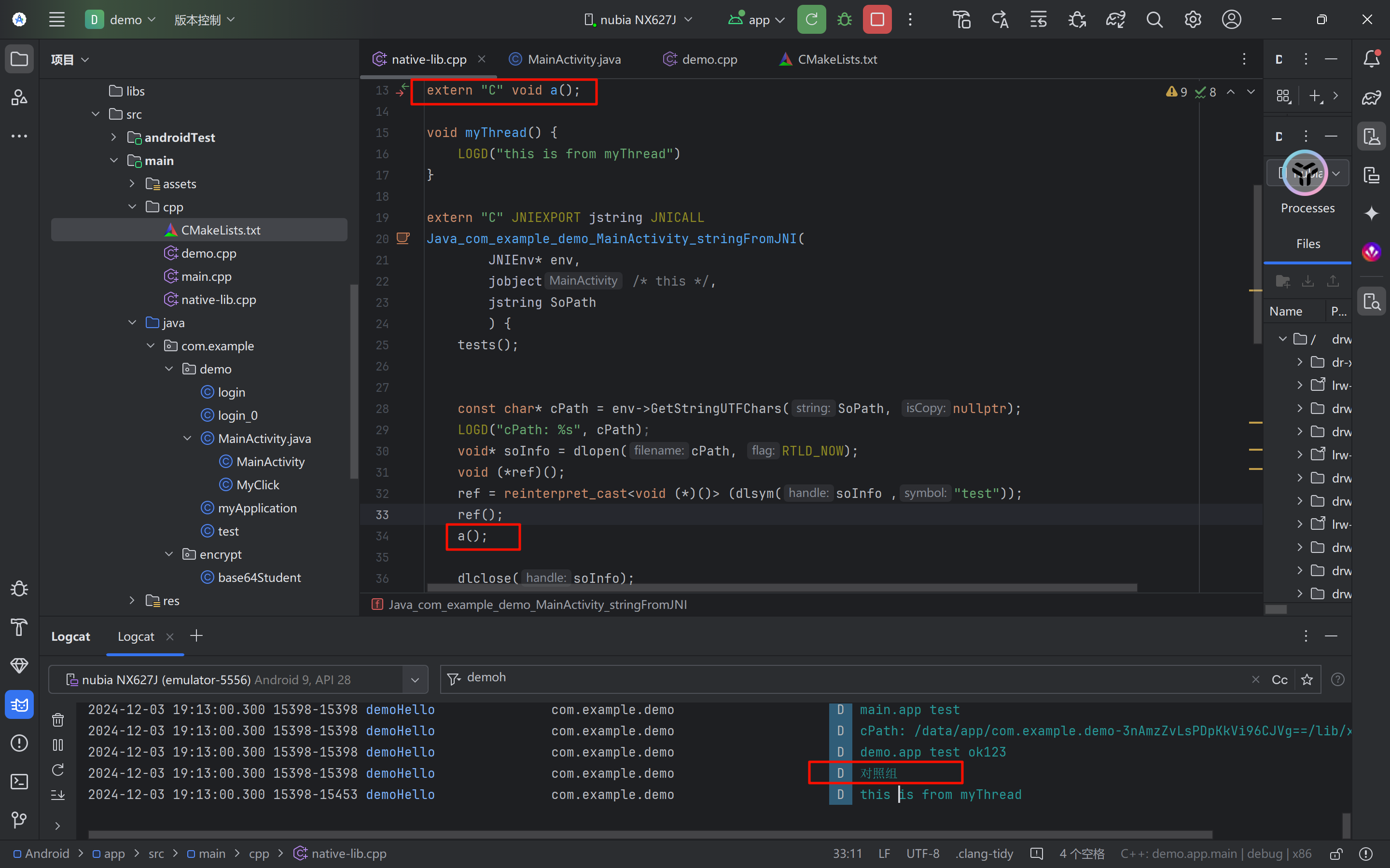Click the Debug app bug icon
1390x868 pixels.
coord(844,19)
